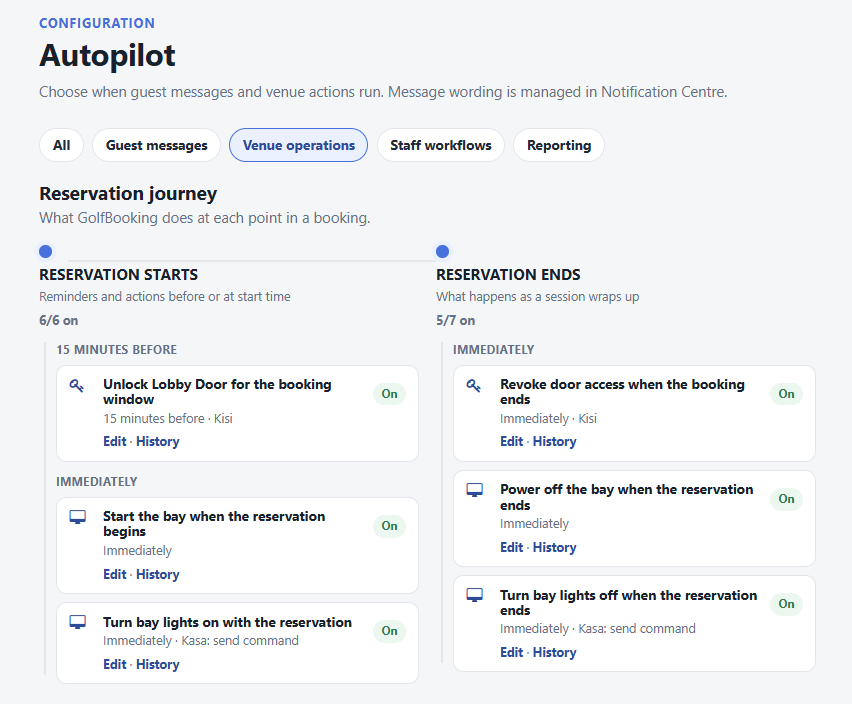The width and height of the screenshot is (852, 704).
Task: Click the RESERVATION STARTS heading
Action: pos(118,275)
